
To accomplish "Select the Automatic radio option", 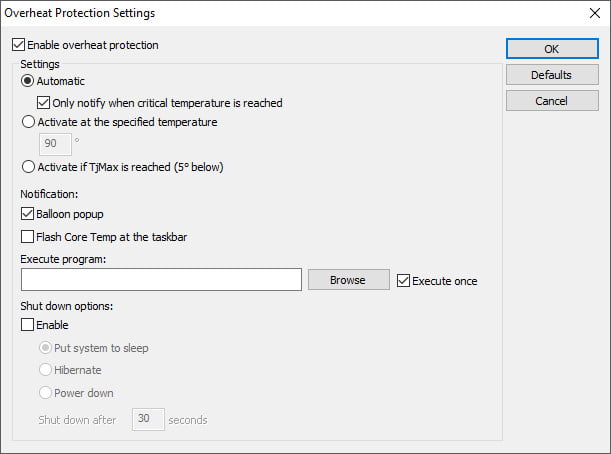I will tap(27, 81).
